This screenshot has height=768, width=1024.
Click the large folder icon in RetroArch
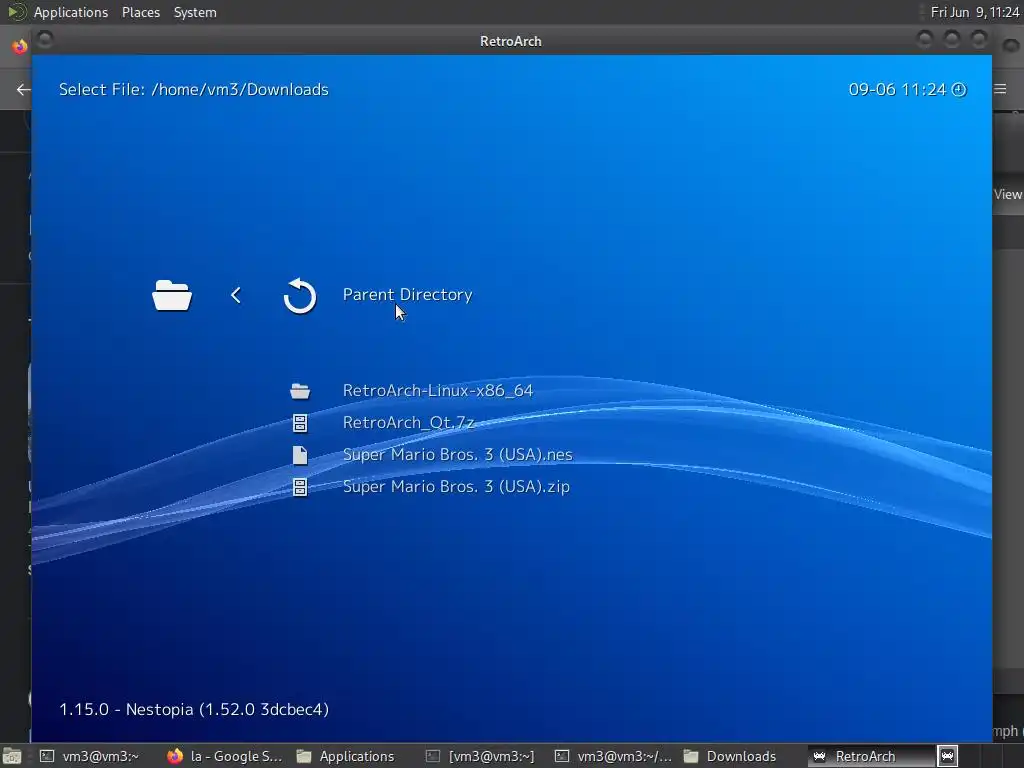172,295
